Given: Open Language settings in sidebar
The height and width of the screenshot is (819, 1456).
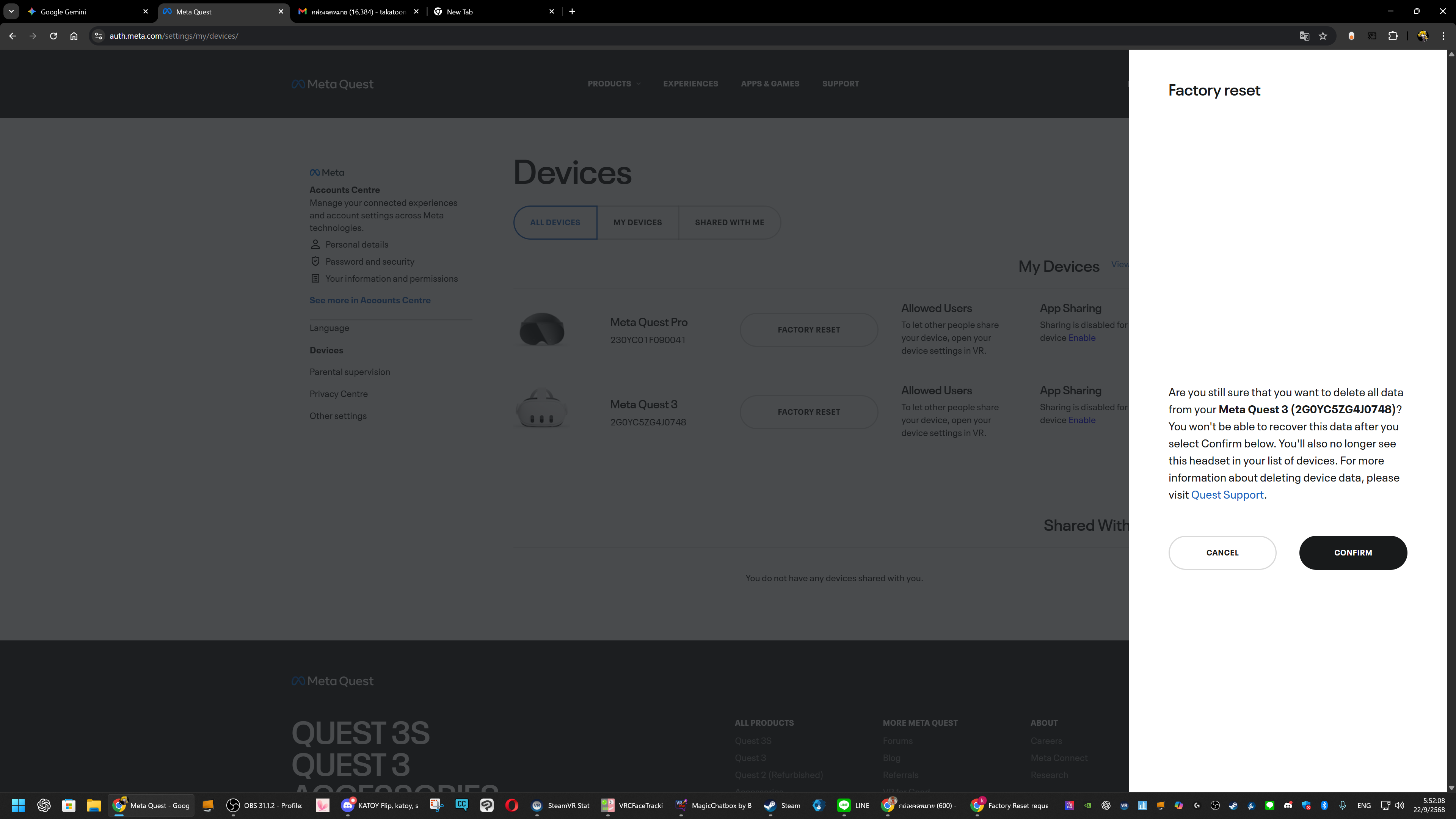Looking at the screenshot, I should pos(329,328).
